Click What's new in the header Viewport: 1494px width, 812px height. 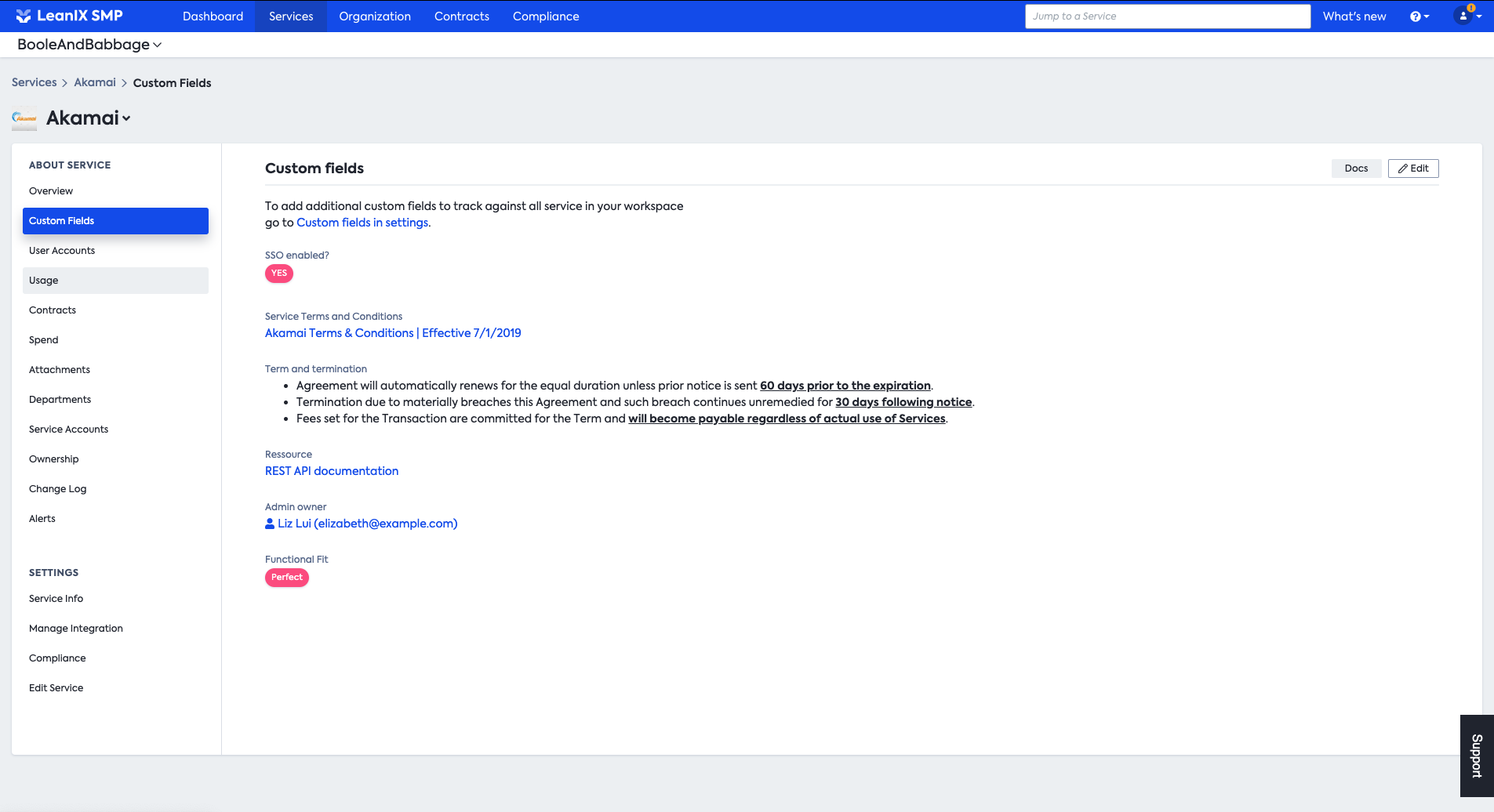coord(1354,16)
